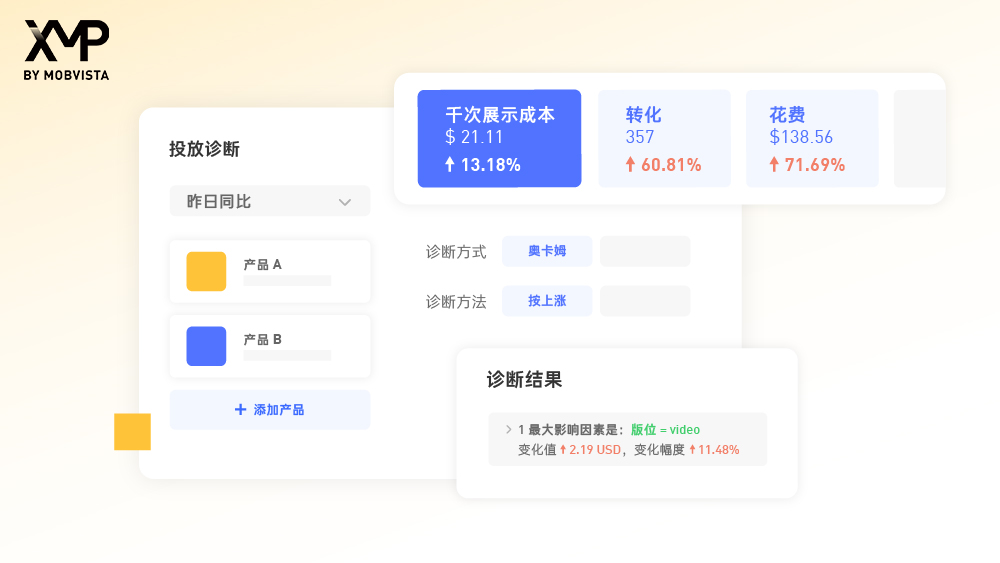Click the 诊断方法 label
This screenshot has height=563, width=1000.
pos(456,302)
